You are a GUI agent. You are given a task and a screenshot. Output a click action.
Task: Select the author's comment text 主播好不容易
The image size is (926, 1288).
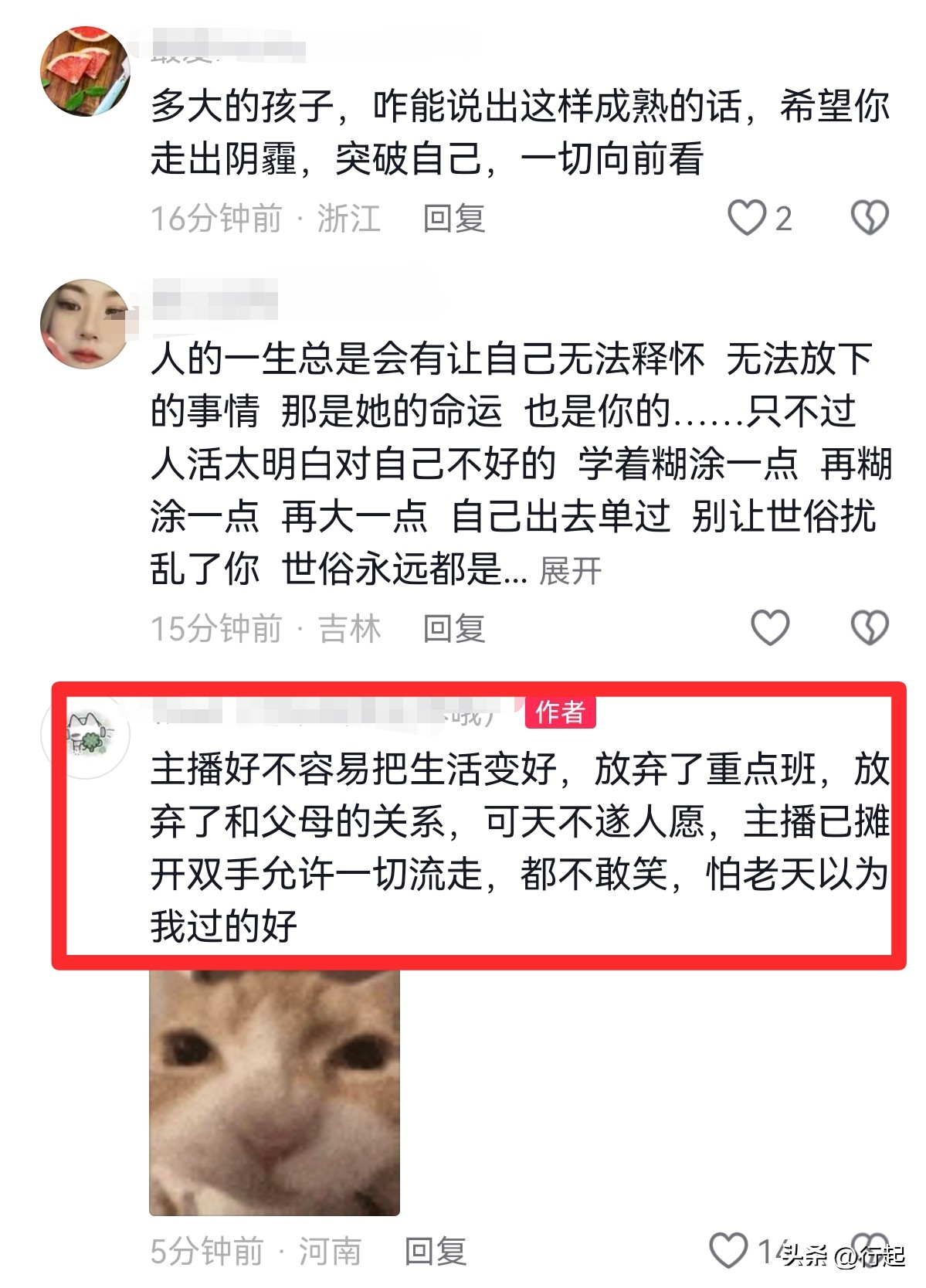pyautogui.click(x=520, y=848)
